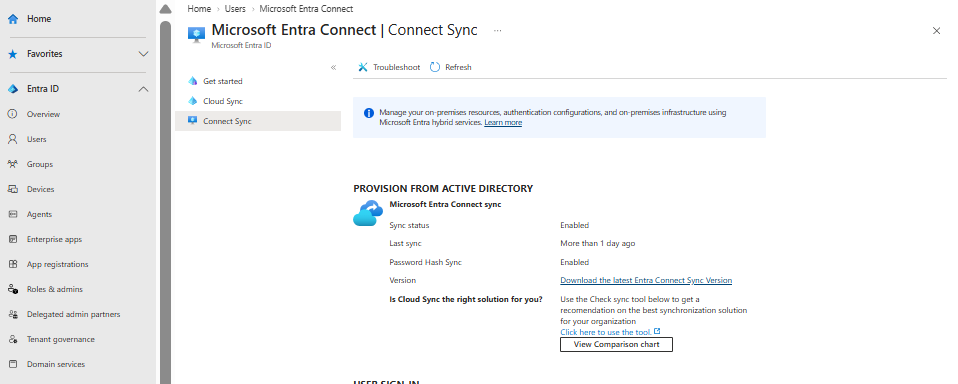The height and width of the screenshot is (384, 958).
Task: Click the 'Microsoft Entra Connect sync' subheading
Action: click(x=445, y=205)
